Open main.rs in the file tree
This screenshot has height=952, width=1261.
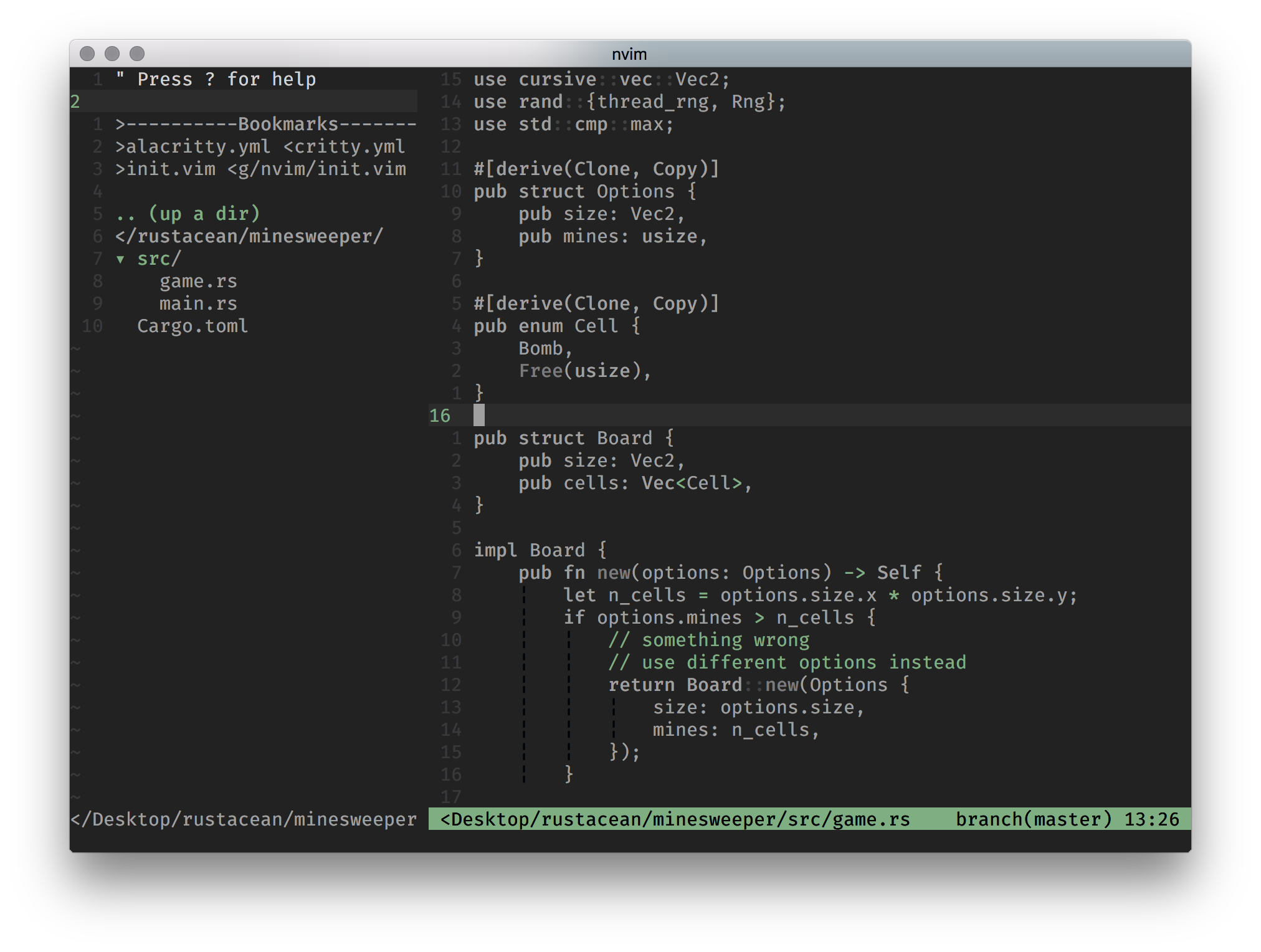(x=198, y=304)
